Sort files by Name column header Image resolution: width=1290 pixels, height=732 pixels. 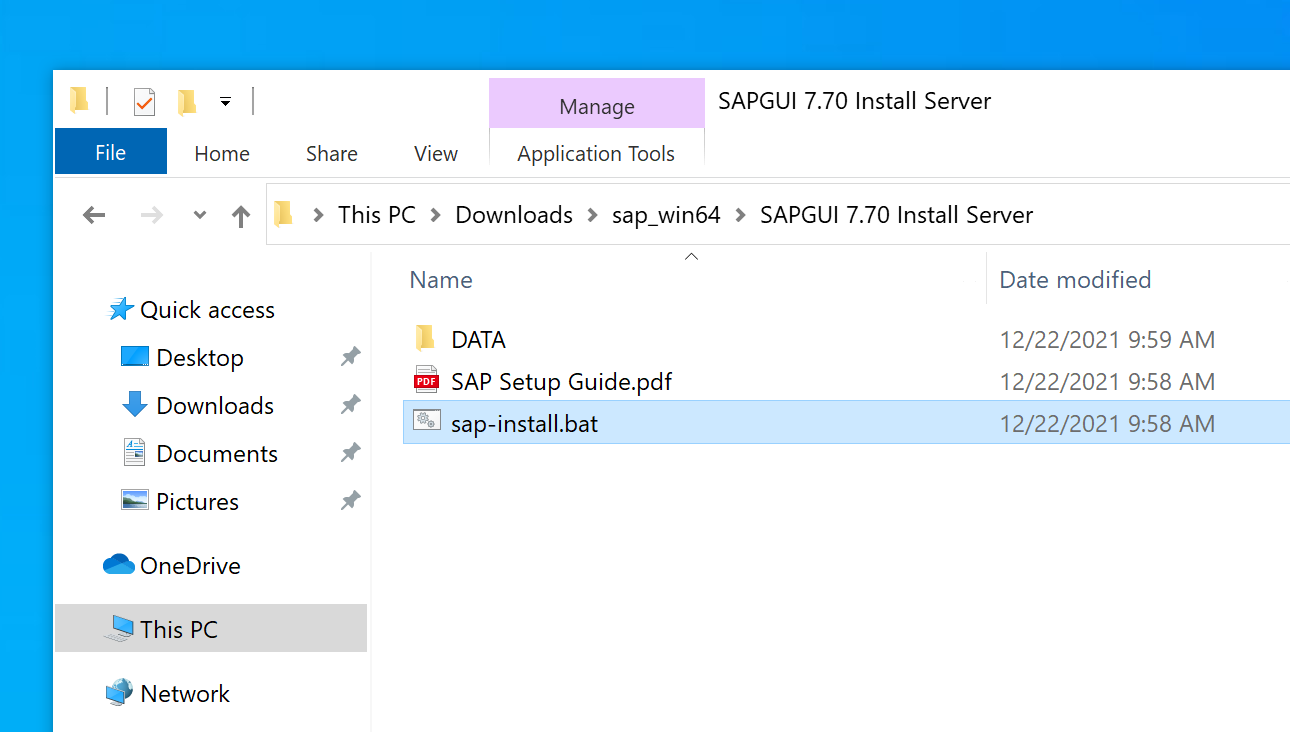tap(441, 280)
